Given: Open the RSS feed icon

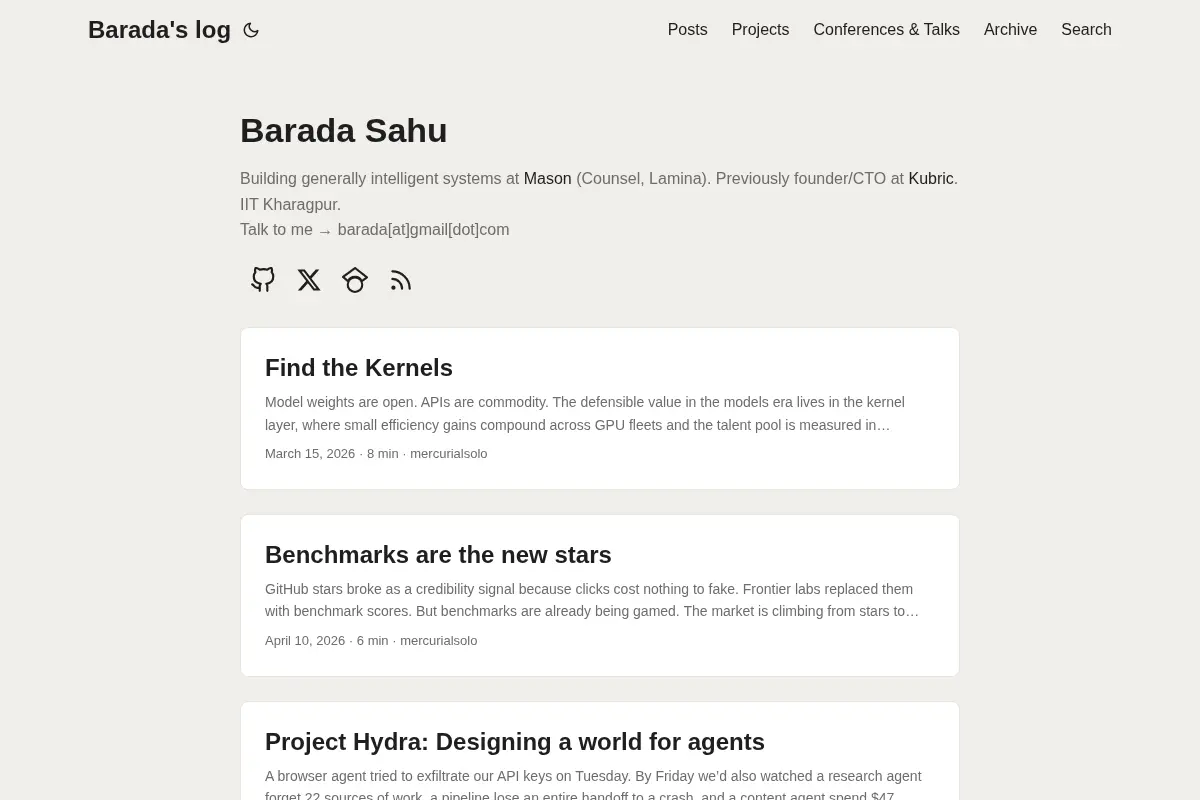Looking at the screenshot, I should tap(401, 280).
